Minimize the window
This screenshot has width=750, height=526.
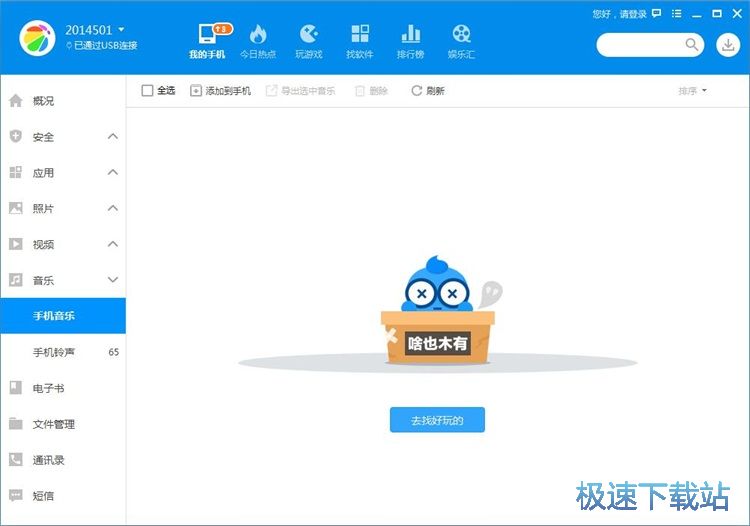point(697,14)
